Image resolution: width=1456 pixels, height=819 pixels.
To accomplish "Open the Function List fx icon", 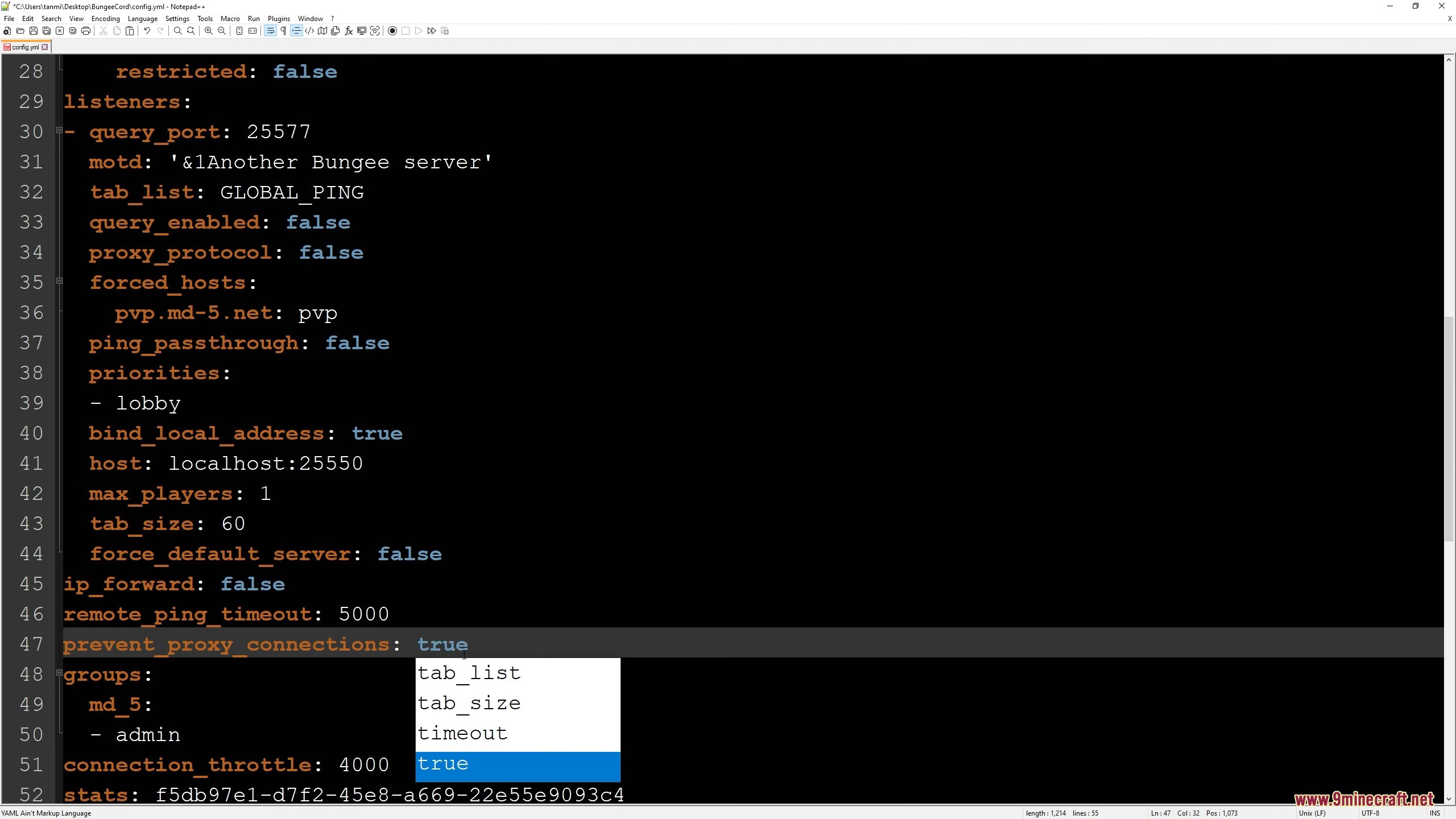I will [x=348, y=31].
